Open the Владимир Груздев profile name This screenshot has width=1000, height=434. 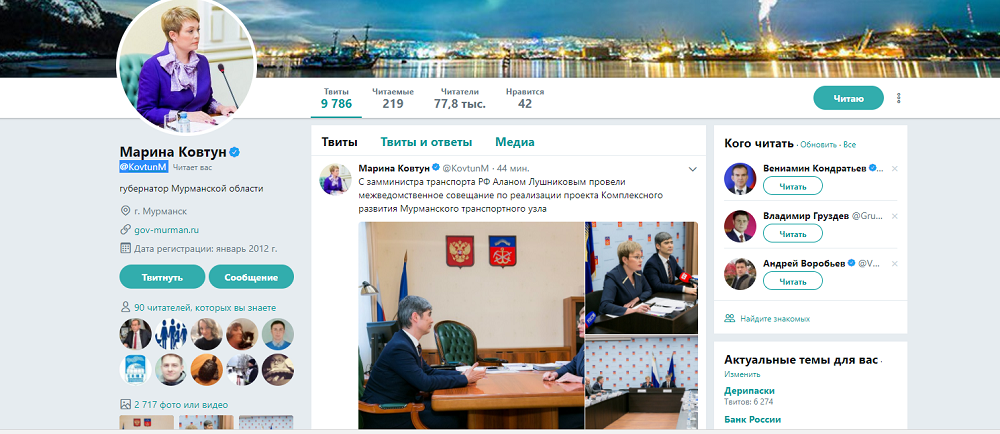(806, 216)
